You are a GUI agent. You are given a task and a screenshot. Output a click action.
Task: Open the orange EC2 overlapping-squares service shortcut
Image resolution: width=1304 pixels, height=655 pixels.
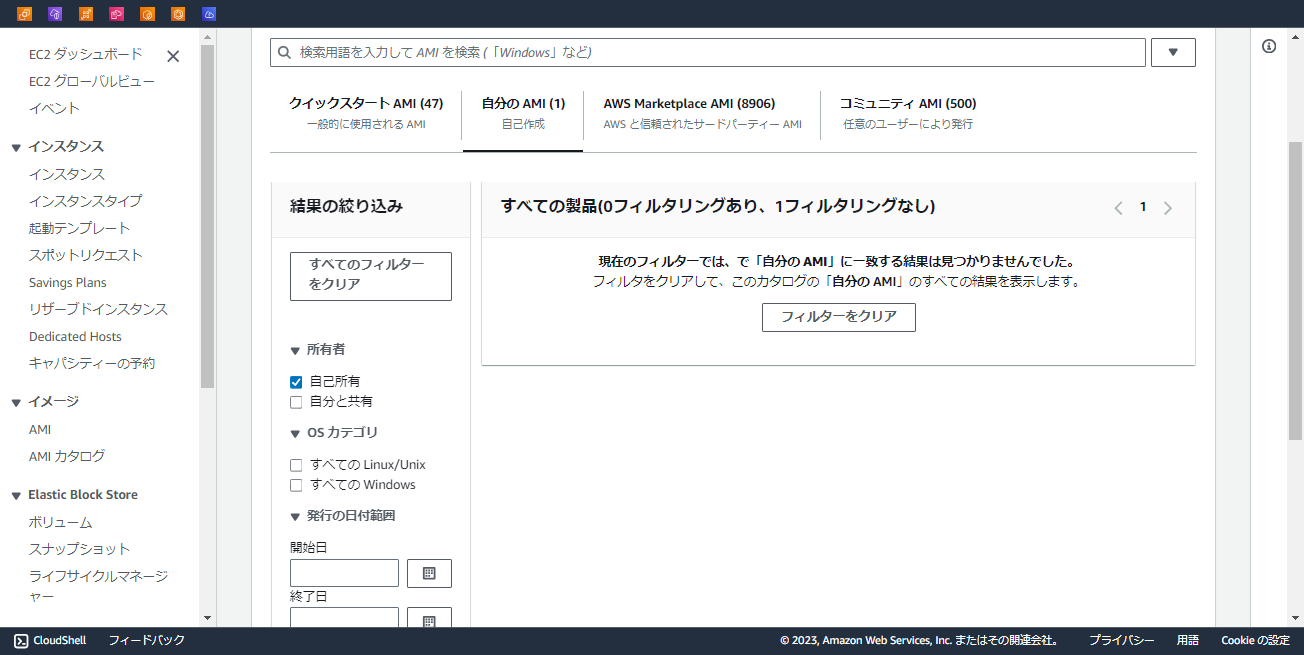[x=25, y=14]
